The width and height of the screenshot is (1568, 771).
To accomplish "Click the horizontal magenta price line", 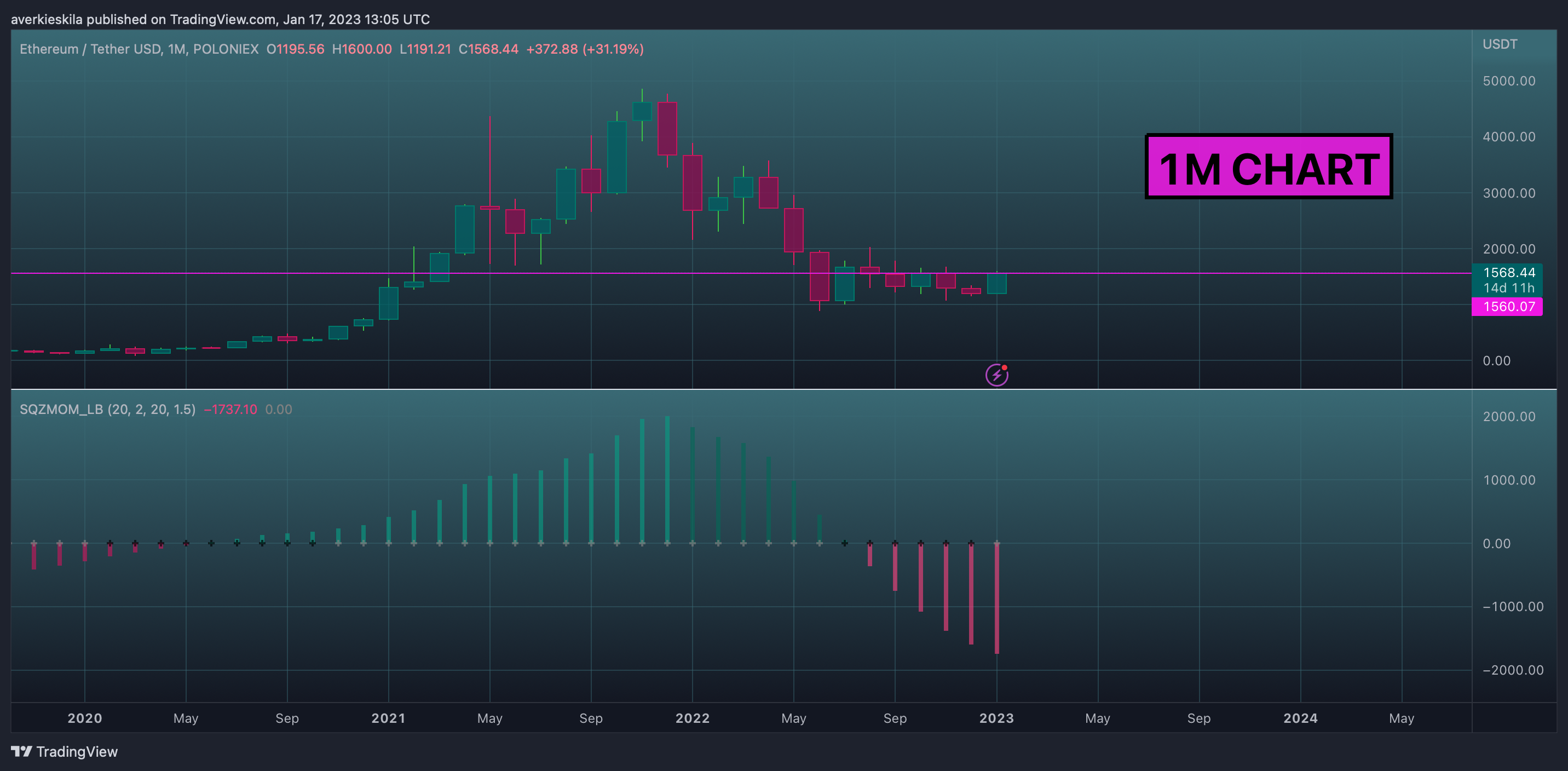I will 741,273.
